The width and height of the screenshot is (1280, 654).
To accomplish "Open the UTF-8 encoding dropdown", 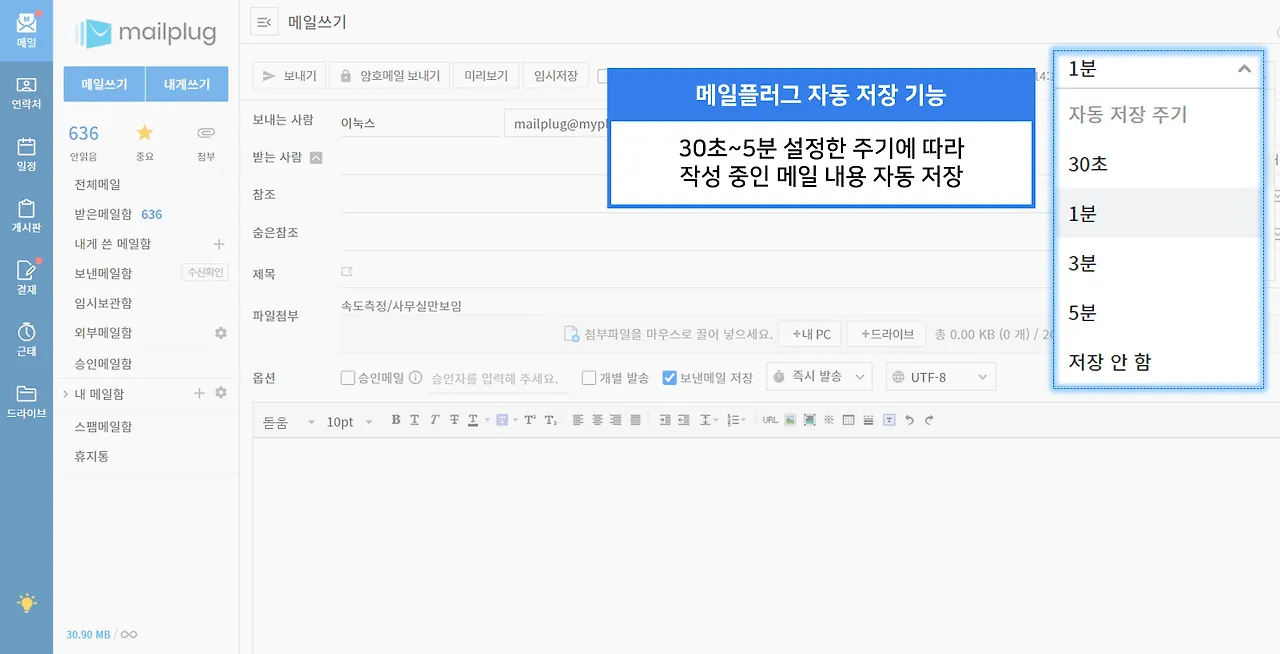I will (940, 377).
